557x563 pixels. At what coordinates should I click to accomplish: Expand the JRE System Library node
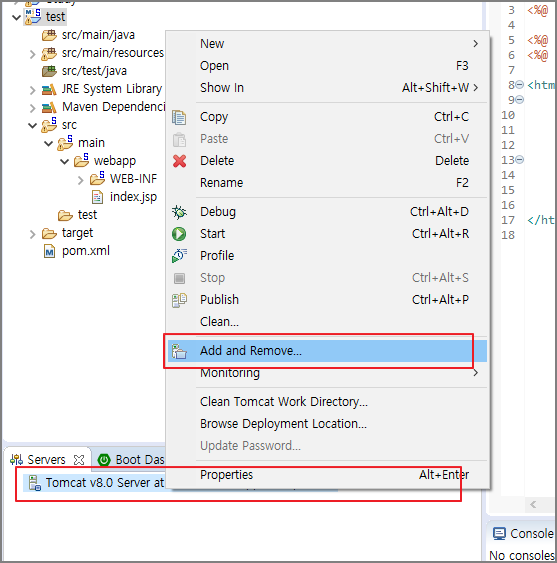[33, 90]
